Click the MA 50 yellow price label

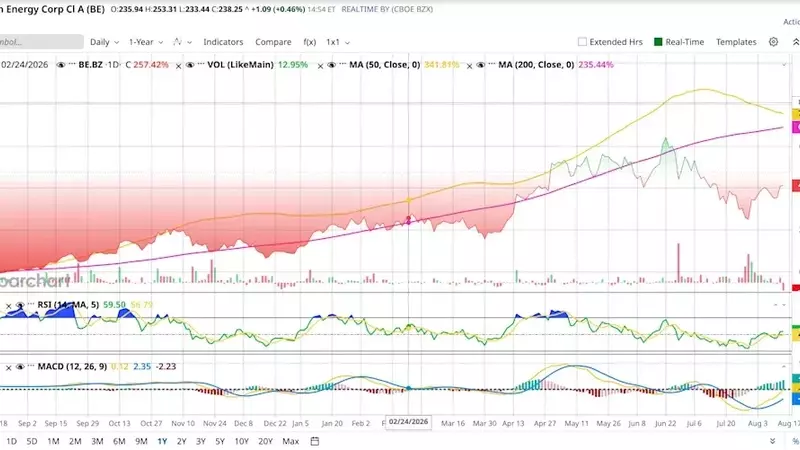(x=796, y=115)
